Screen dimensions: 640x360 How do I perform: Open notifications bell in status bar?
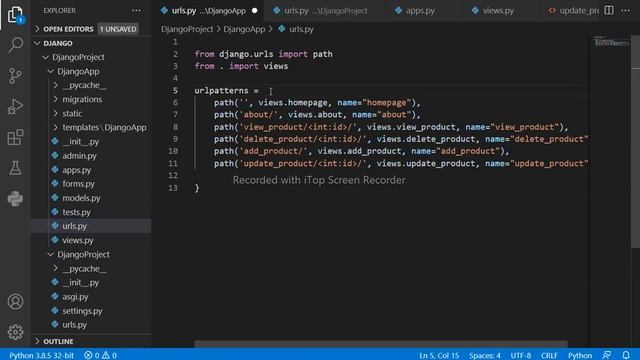coord(626,355)
